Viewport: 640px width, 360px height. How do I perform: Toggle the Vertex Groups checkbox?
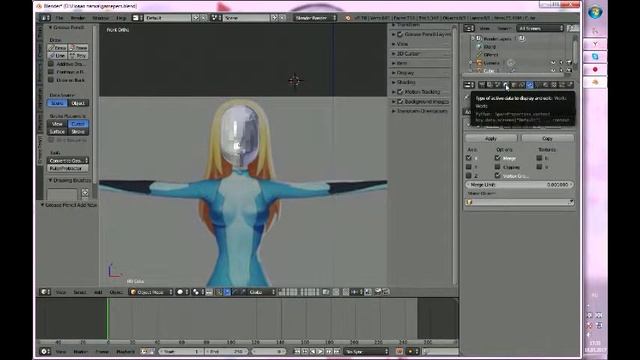tap(498, 176)
